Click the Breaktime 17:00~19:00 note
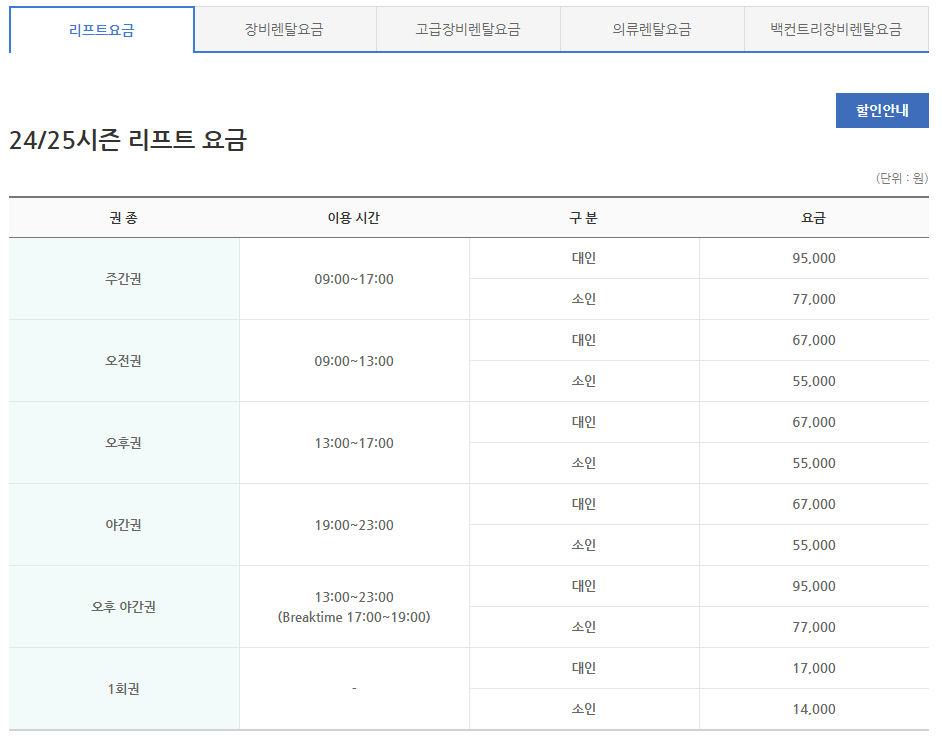This screenshot has height=750, width=942. (354, 617)
